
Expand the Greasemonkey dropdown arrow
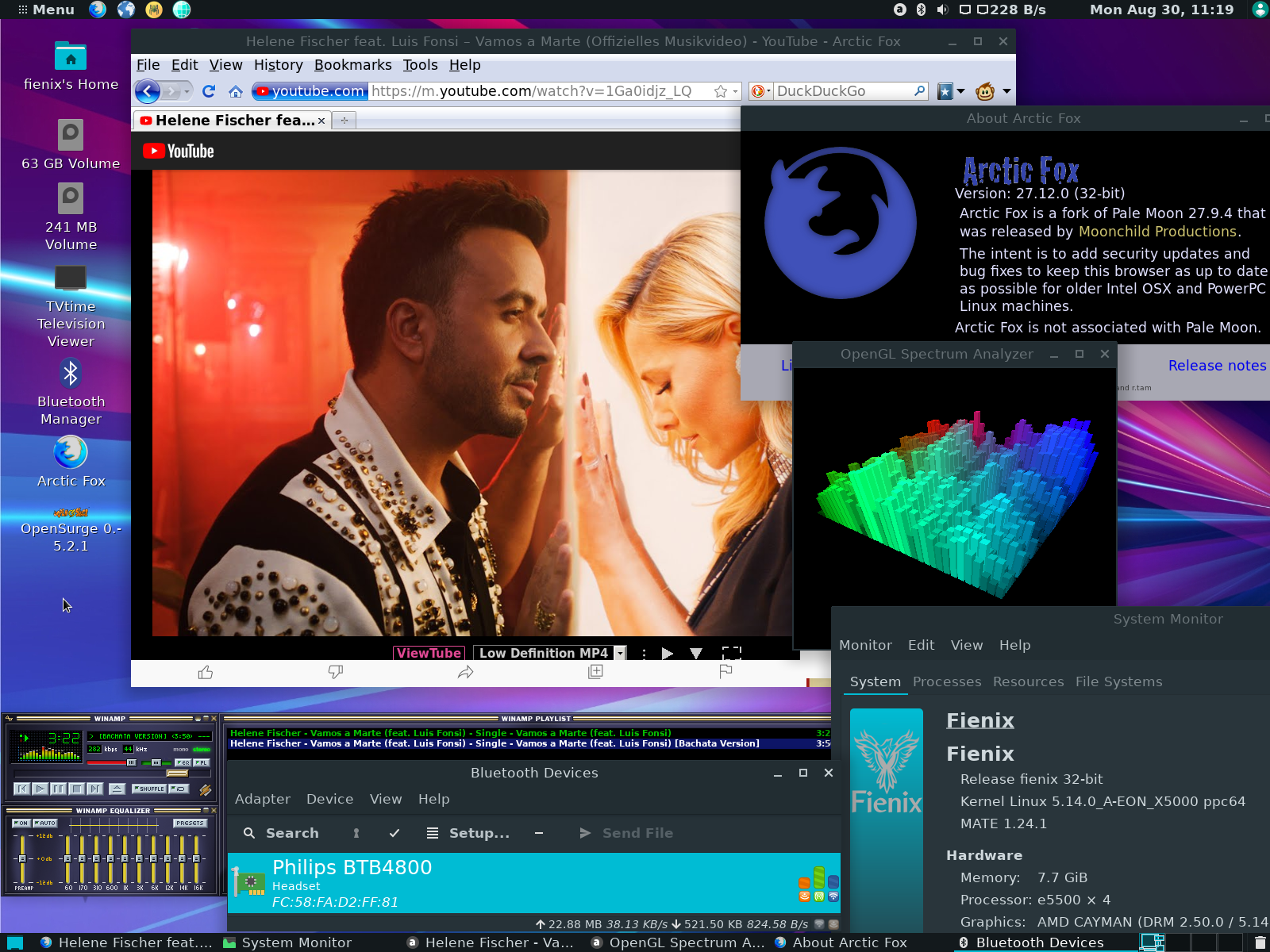1006,91
